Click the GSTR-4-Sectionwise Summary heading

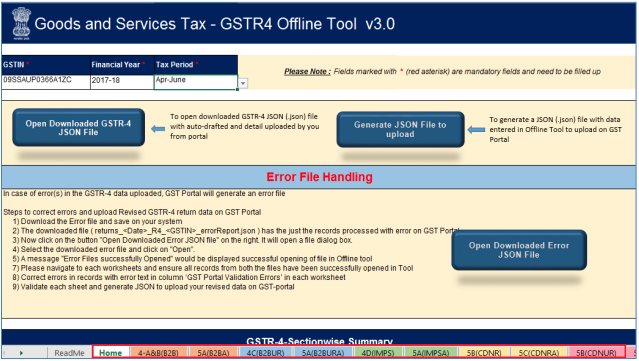(320, 341)
